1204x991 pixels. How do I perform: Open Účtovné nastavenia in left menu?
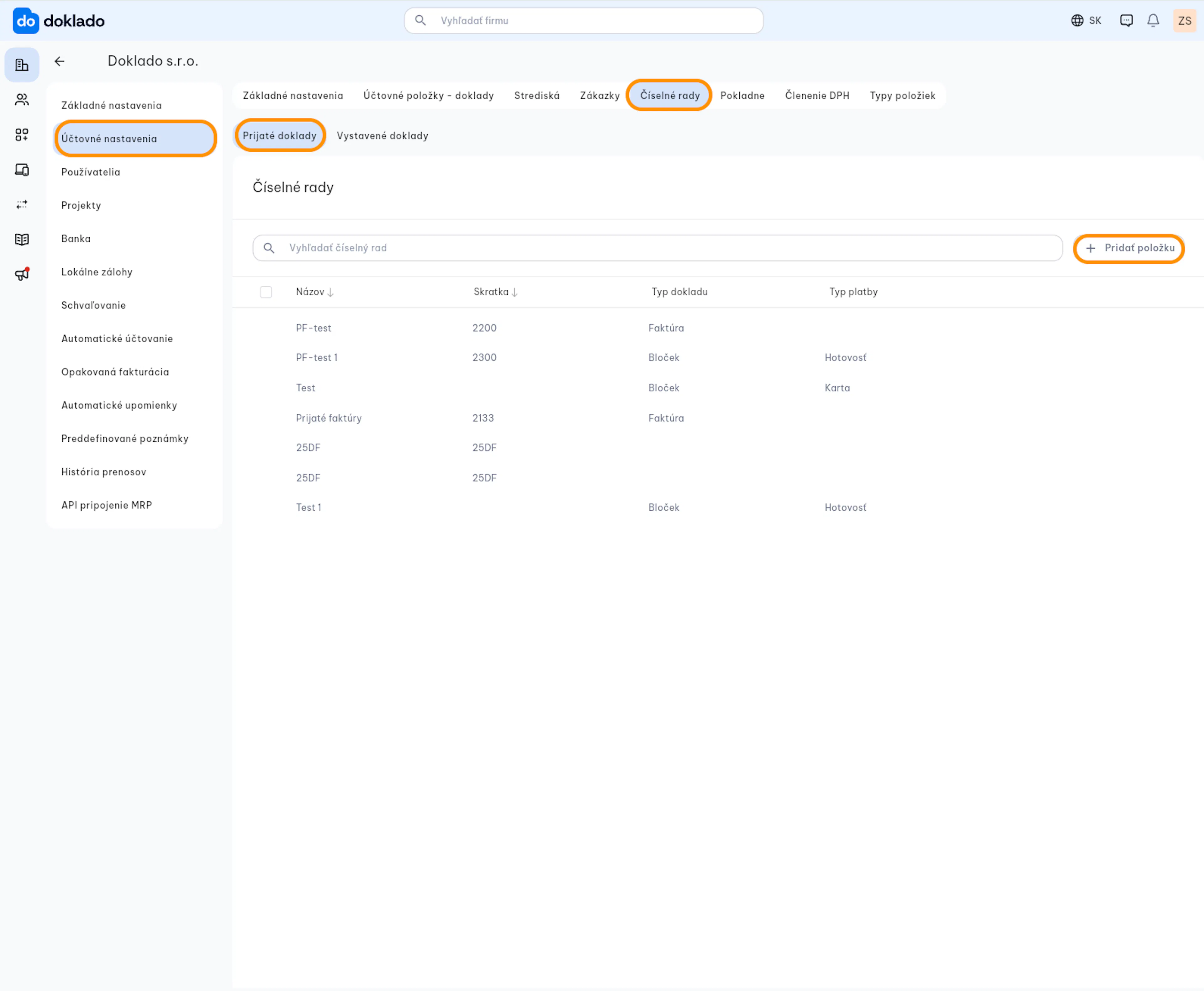(x=135, y=139)
